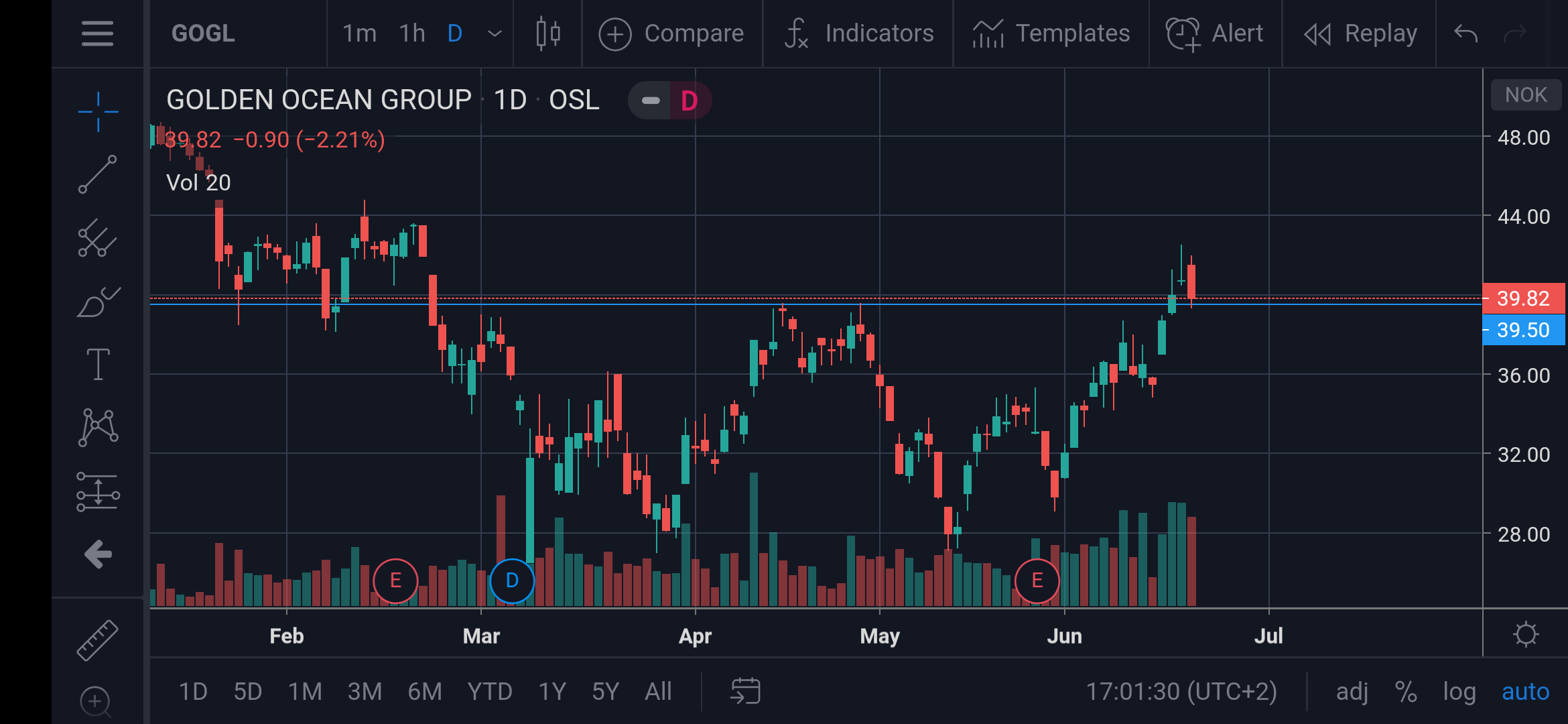Select the XABCD pattern tool
Image resolution: width=1568 pixels, height=724 pixels.
98,427
